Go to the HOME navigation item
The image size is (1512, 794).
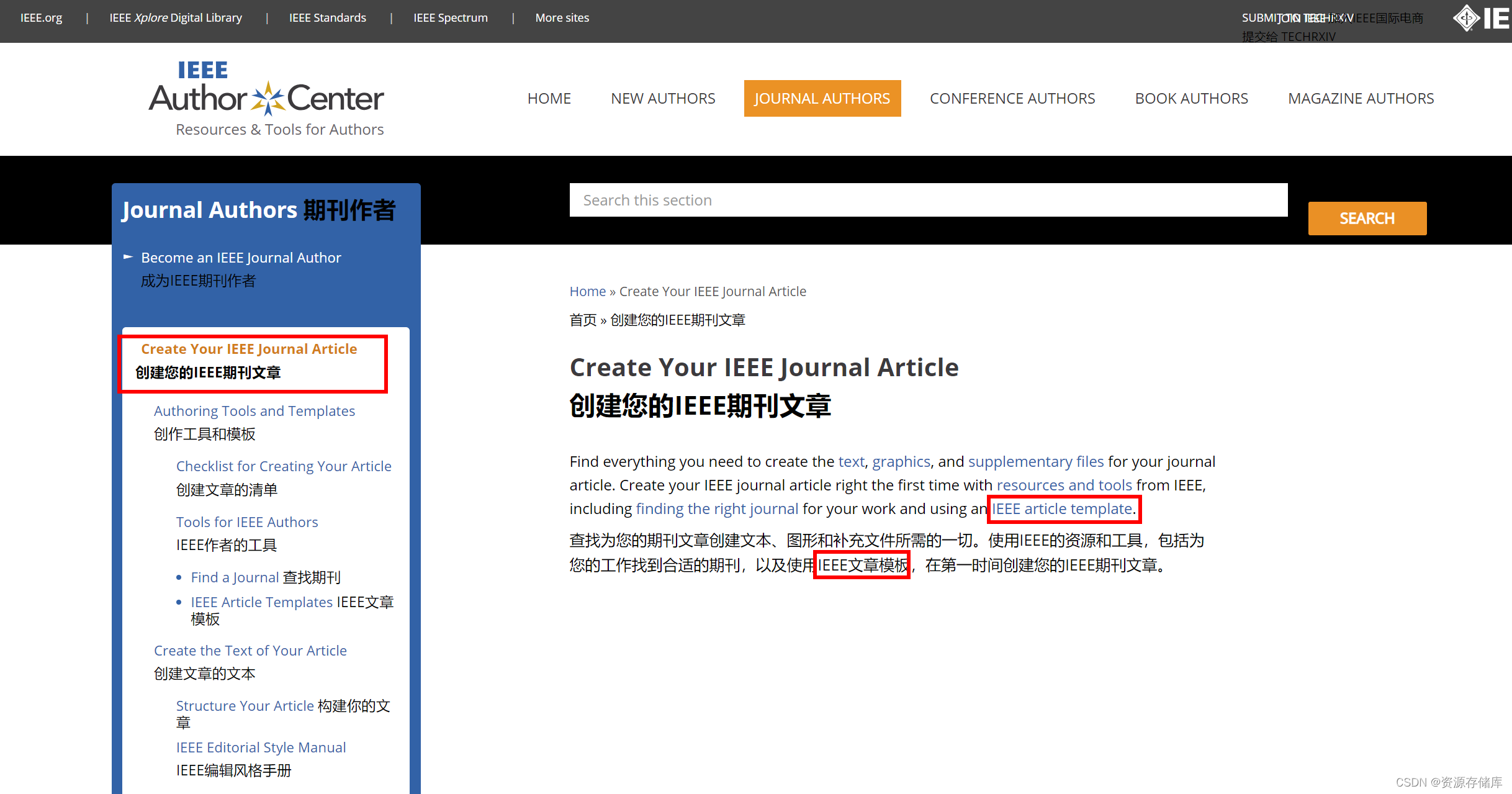click(549, 98)
